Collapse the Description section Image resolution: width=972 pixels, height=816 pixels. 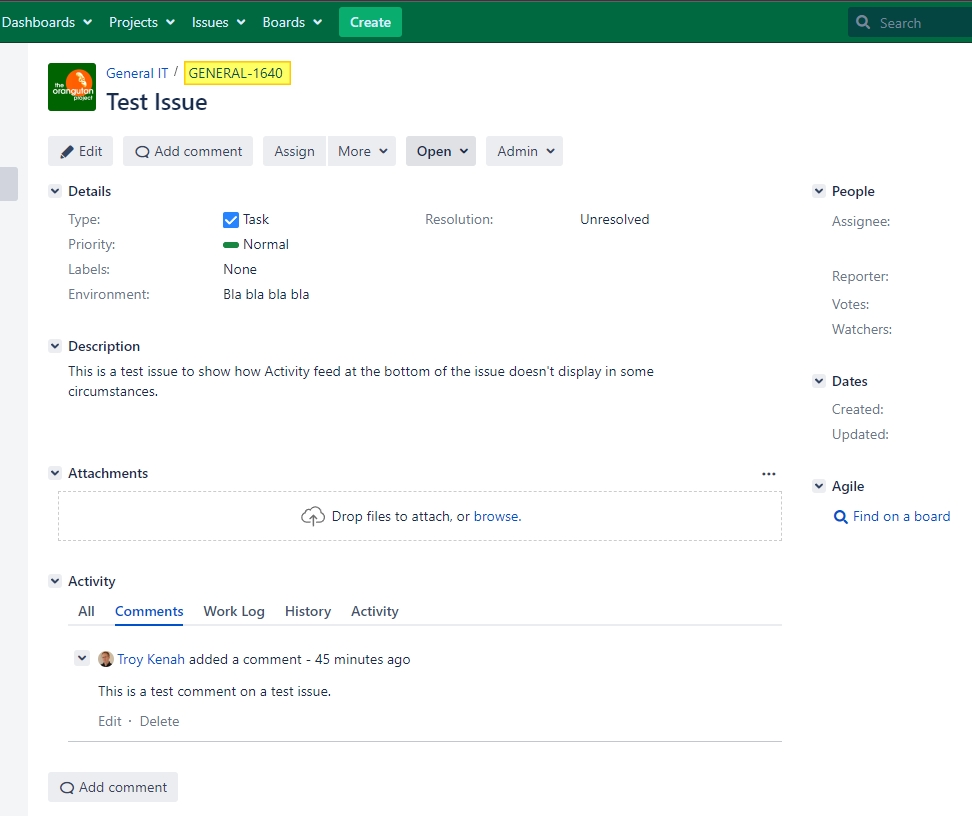coord(55,346)
